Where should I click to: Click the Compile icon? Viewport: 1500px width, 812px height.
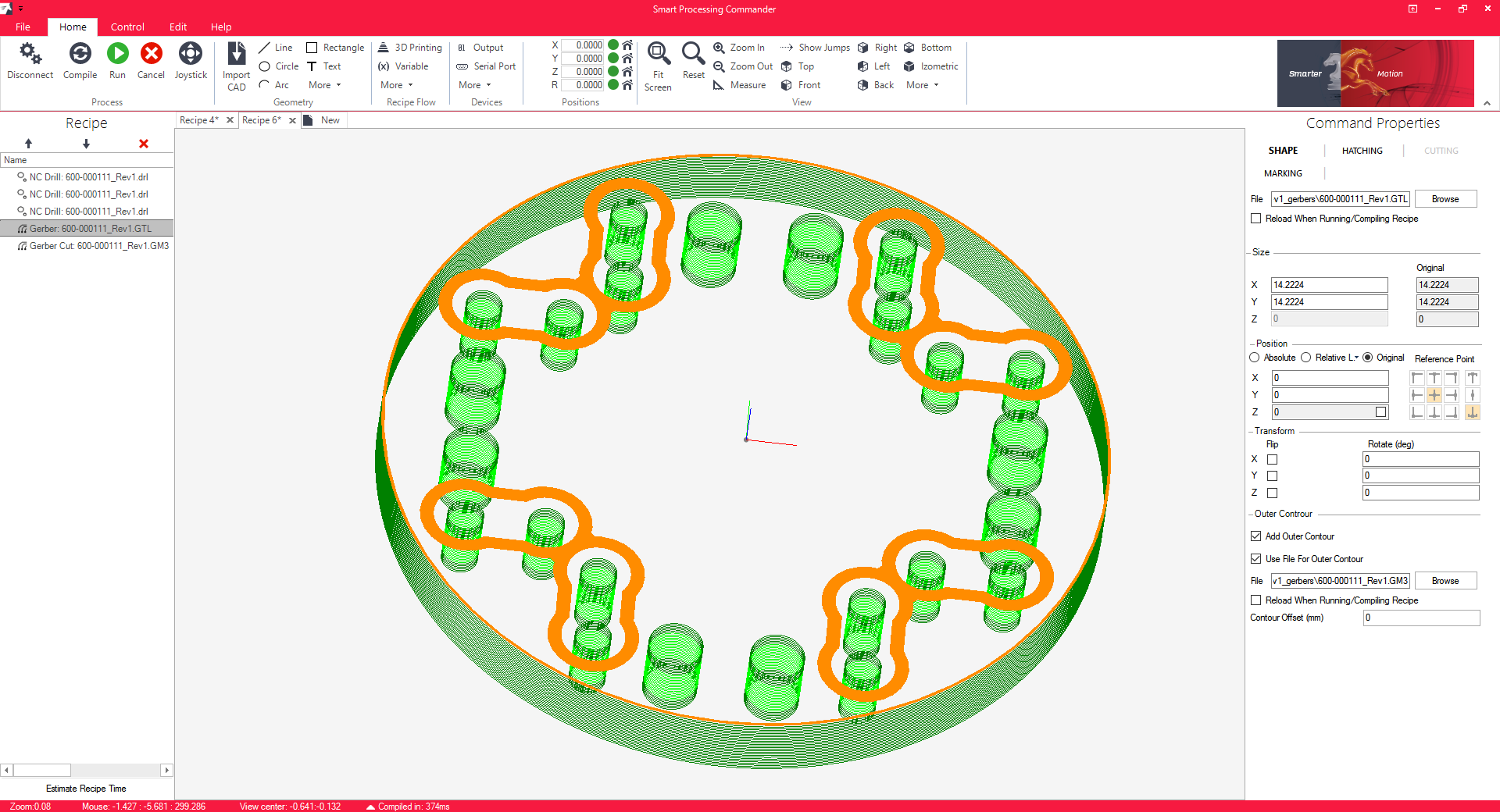pyautogui.click(x=80, y=55)
